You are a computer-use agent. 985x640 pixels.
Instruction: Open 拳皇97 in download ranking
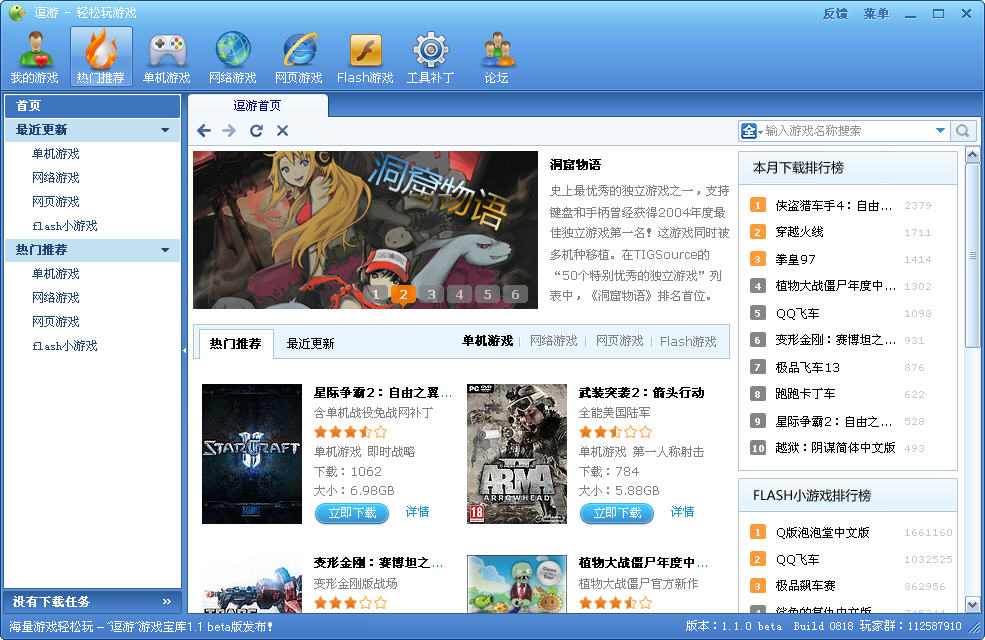[795, 259]
